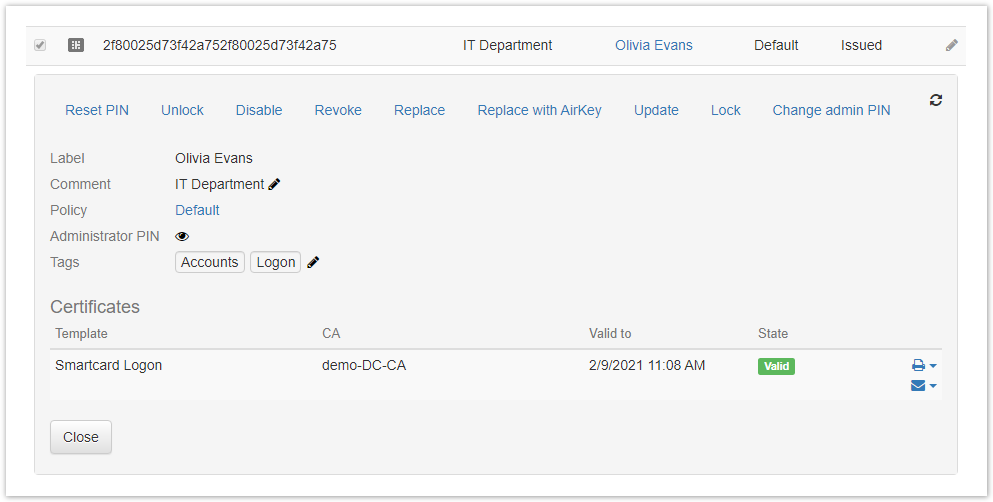Toggle the checkbox for the device row
993x502 pixels.
pyautogui.click(x=40, y=45)
